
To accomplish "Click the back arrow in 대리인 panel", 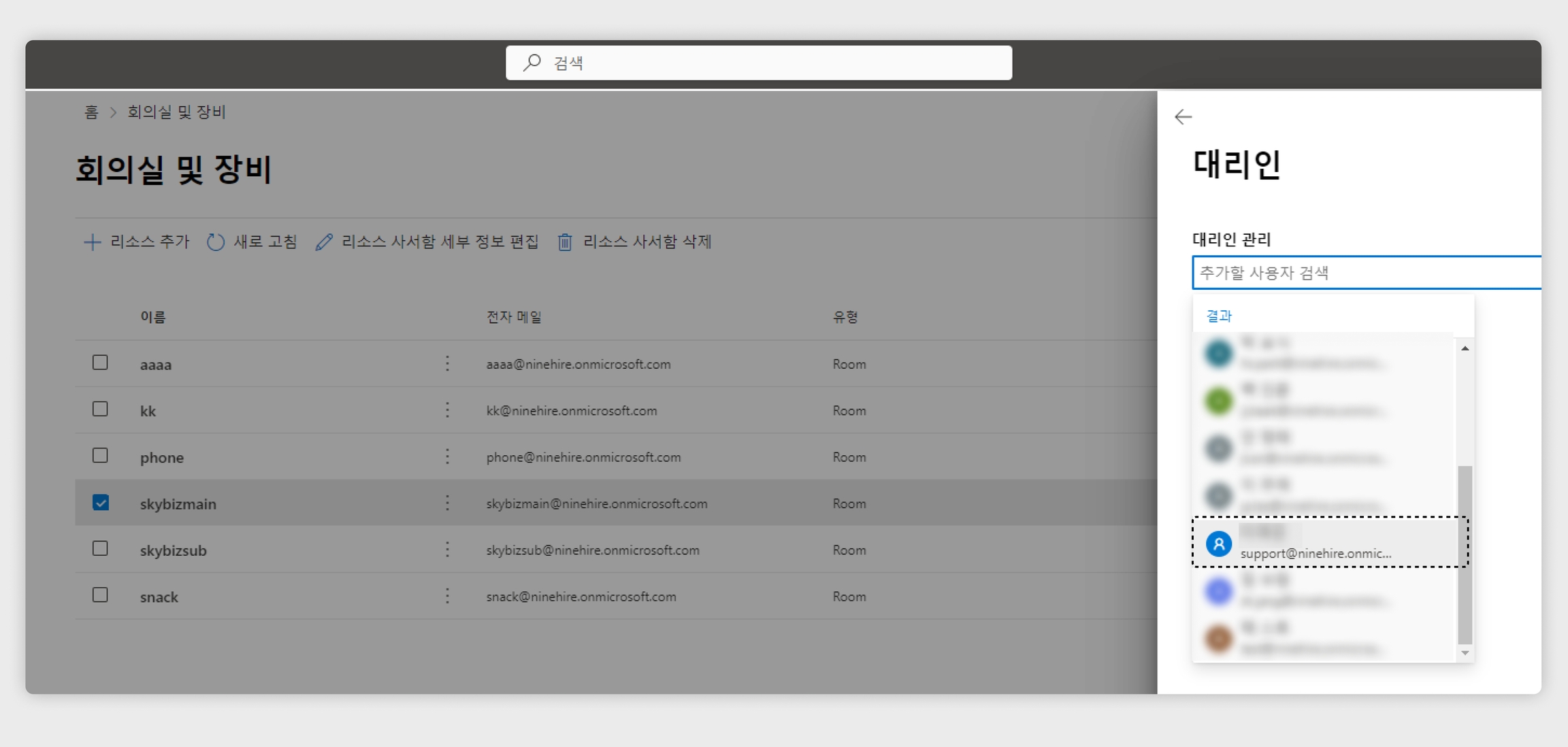I will coord(1183,117).
